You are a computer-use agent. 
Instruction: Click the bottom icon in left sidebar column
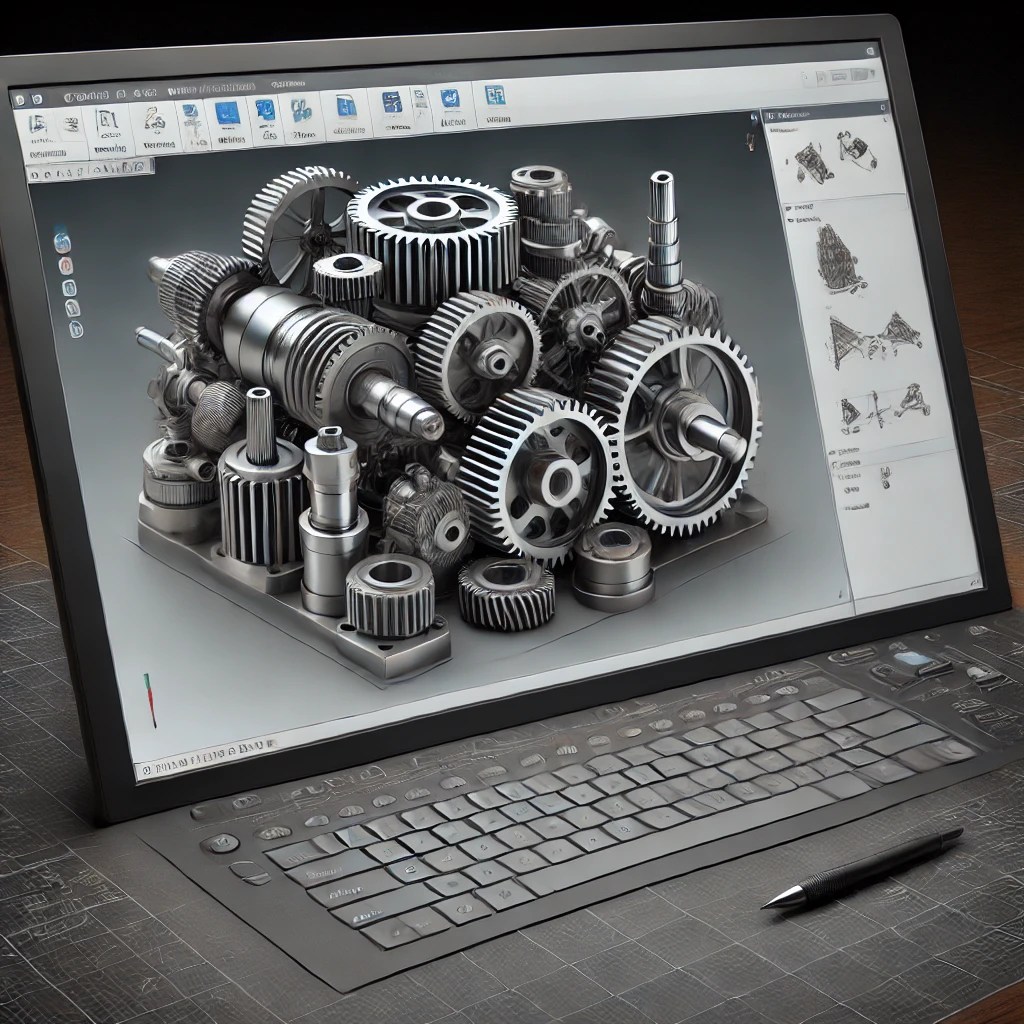pyautogui.click(x=75, y=329)
